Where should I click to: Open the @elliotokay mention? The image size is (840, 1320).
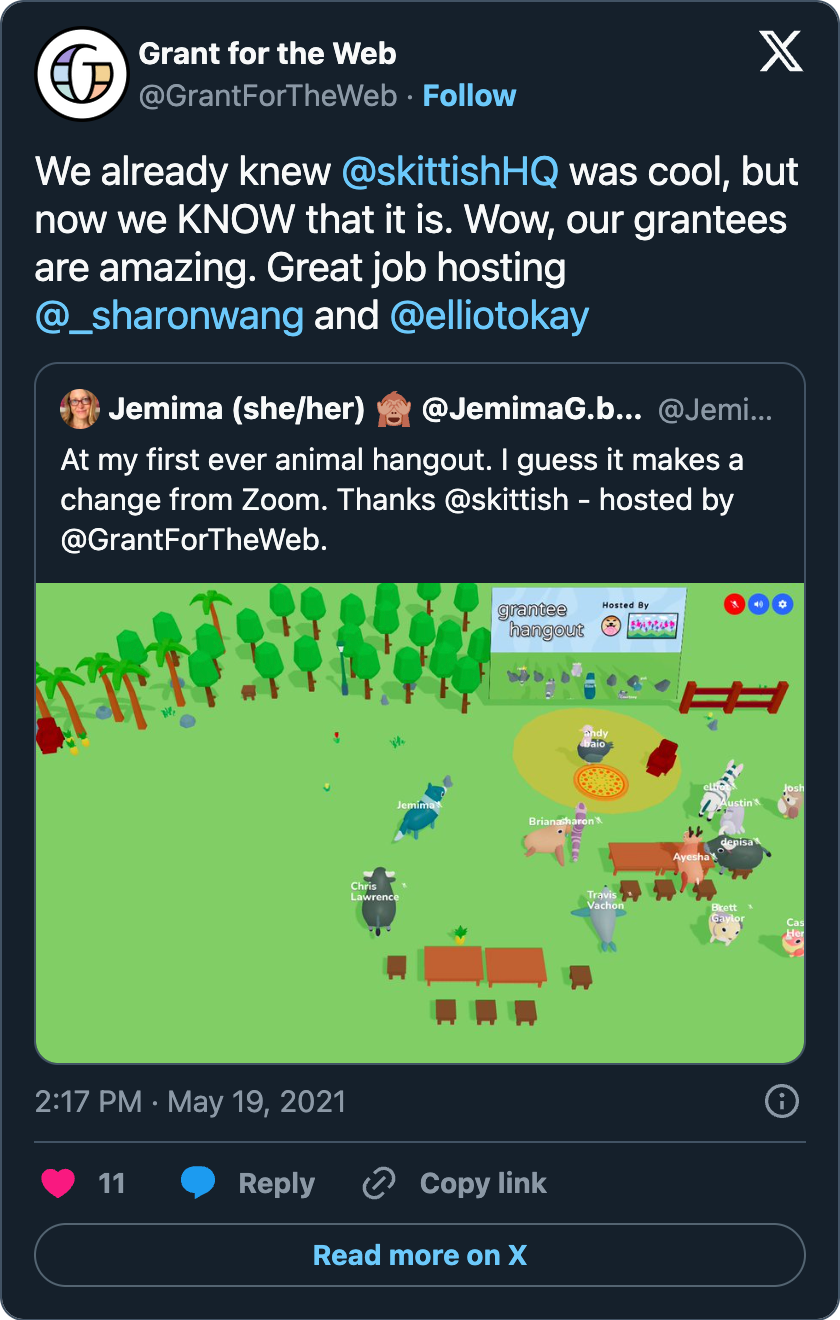click(489, 316)
